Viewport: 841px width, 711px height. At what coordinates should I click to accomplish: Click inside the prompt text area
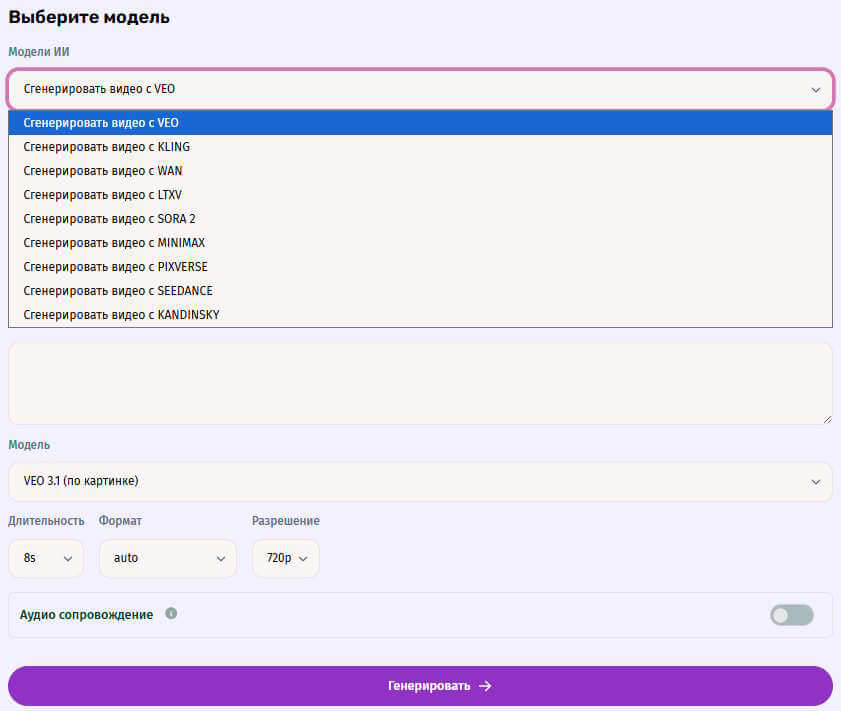click(x=420, y=385)
